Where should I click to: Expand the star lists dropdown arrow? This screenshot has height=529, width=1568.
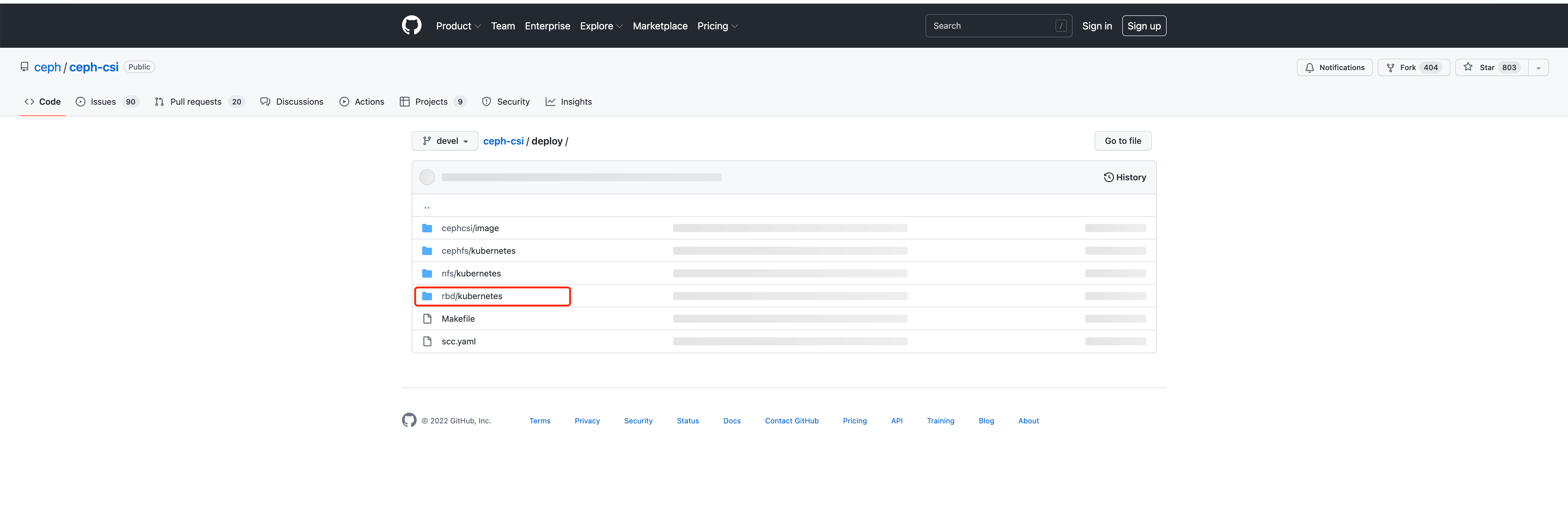click(x=1538, y=67)
